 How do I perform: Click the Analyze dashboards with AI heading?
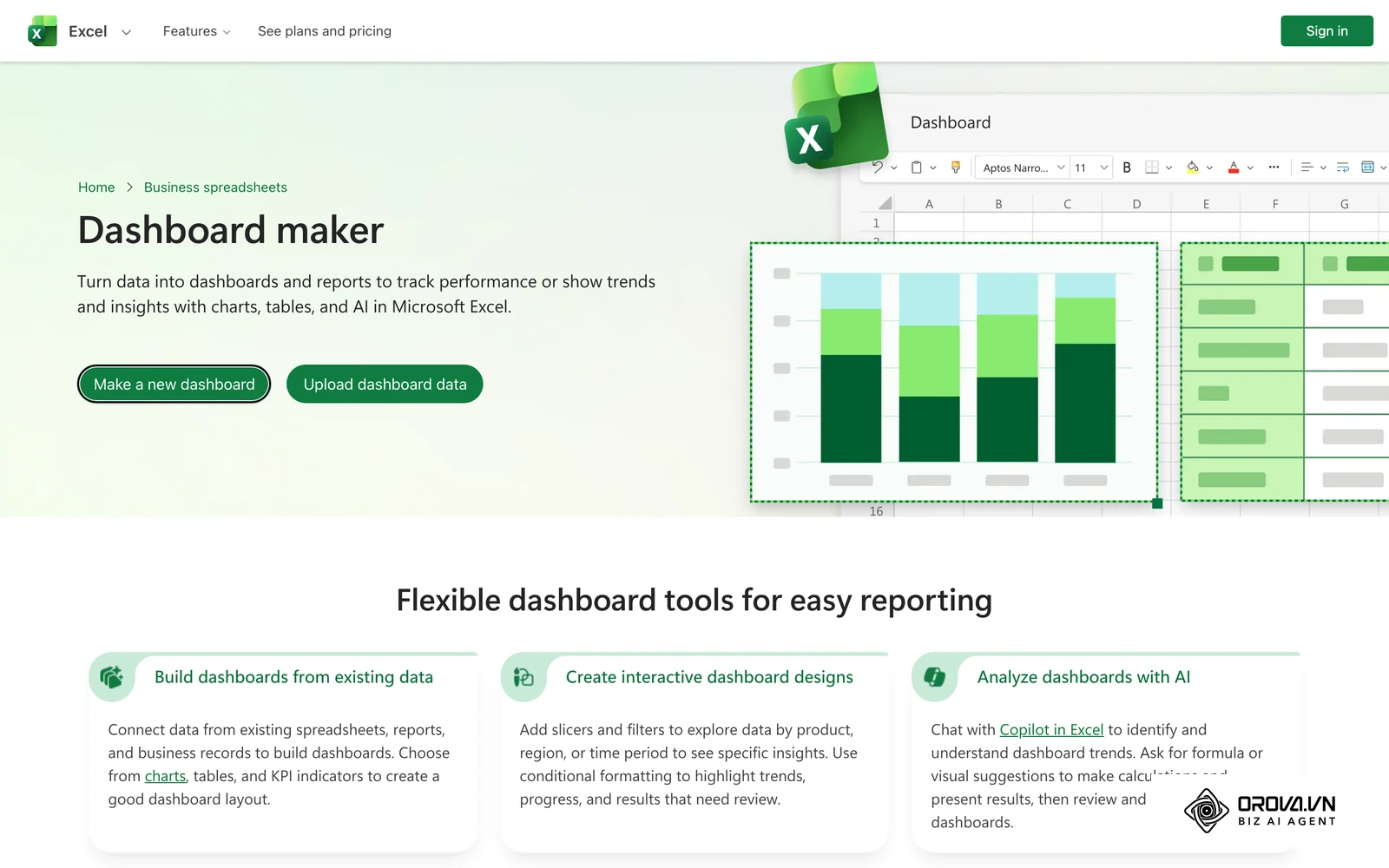[x=1083, y=677]
